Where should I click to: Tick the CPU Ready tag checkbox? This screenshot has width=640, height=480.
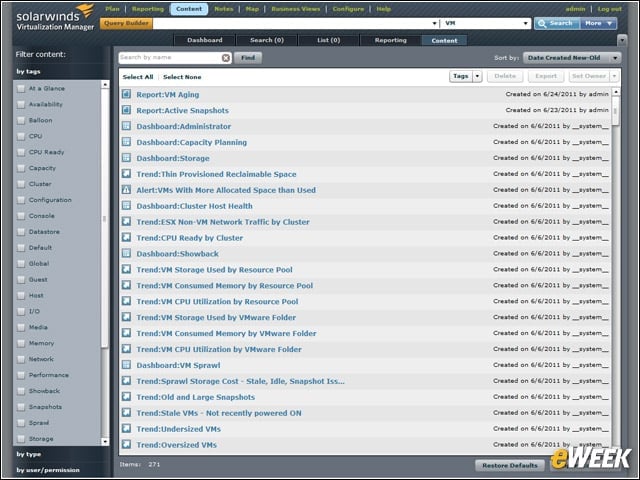click(21, 152)
